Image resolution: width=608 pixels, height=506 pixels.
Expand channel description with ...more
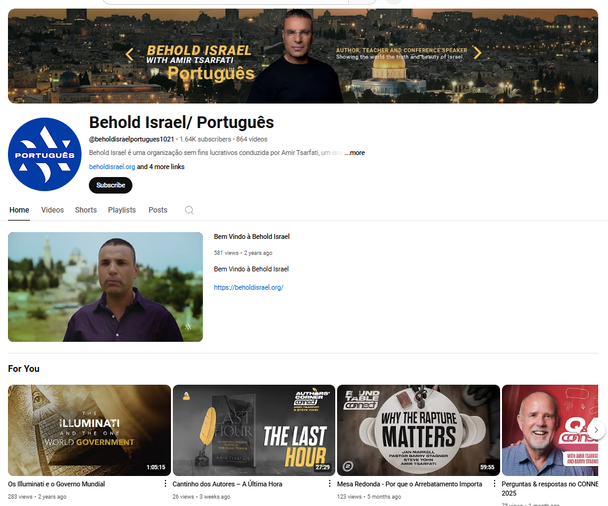(355, 153)
